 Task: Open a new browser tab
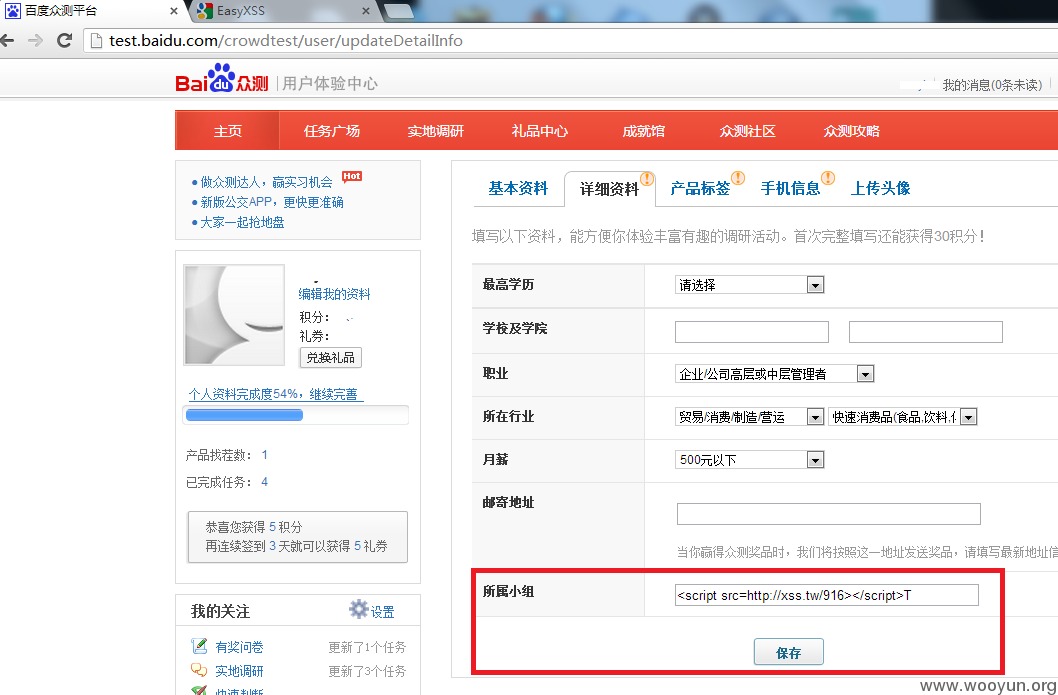pos(398,11)
